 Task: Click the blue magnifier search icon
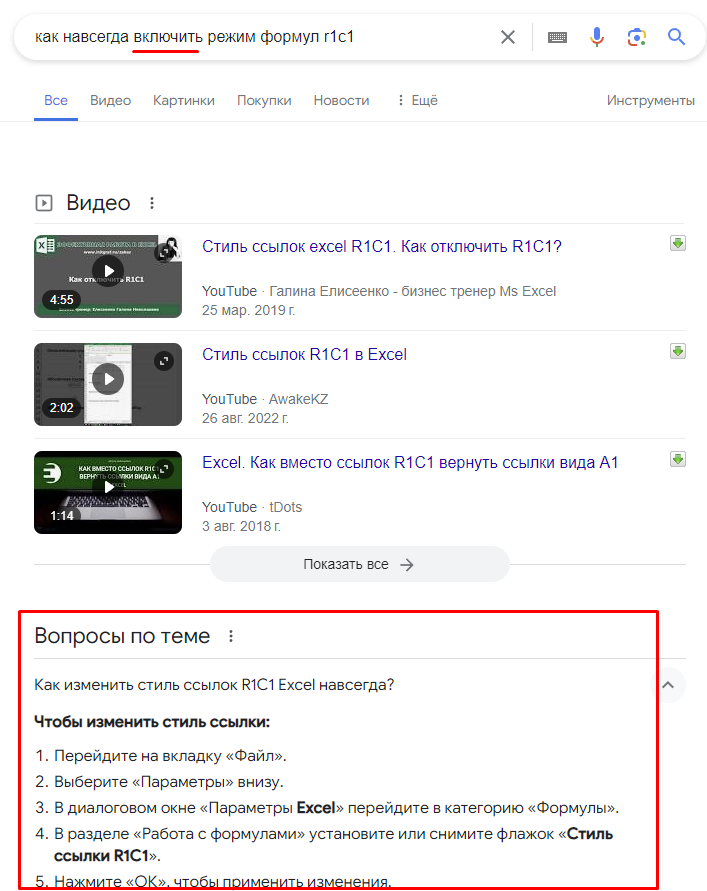point(677,37)
